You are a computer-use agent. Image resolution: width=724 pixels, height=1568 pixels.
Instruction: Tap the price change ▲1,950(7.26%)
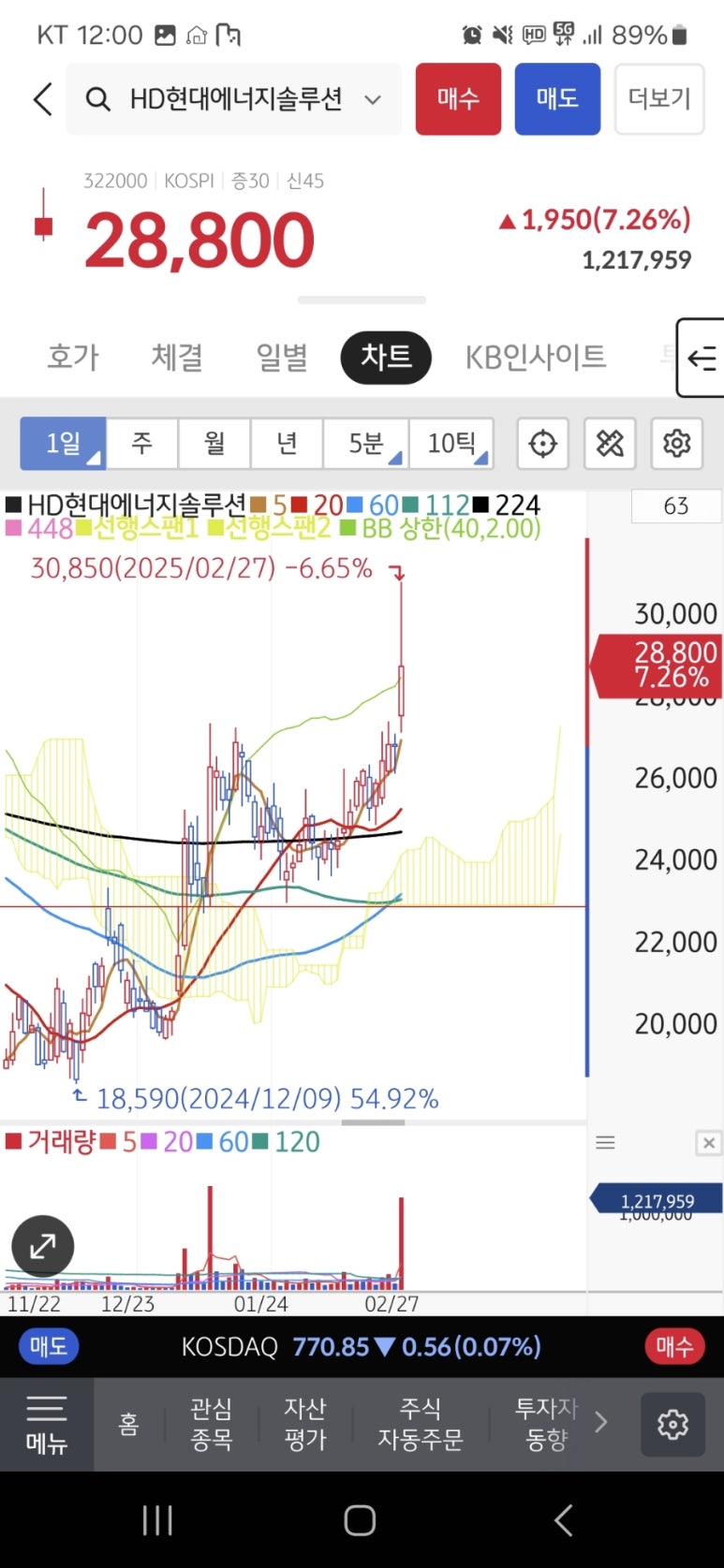596,220
